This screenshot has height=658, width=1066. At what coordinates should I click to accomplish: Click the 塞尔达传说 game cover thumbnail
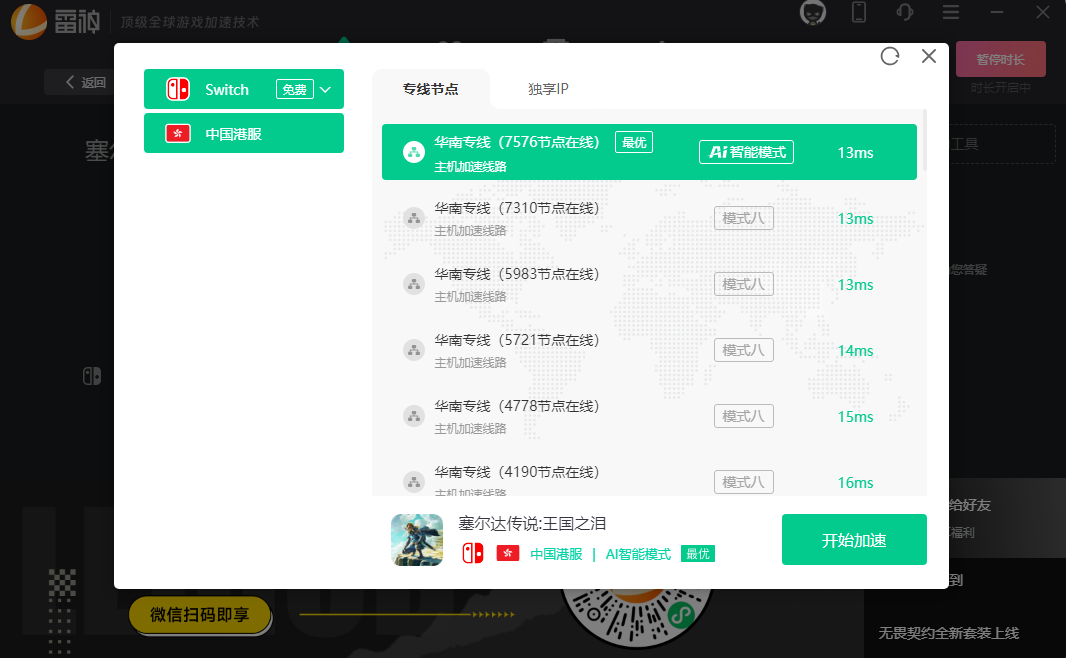[x=417, y=540]
